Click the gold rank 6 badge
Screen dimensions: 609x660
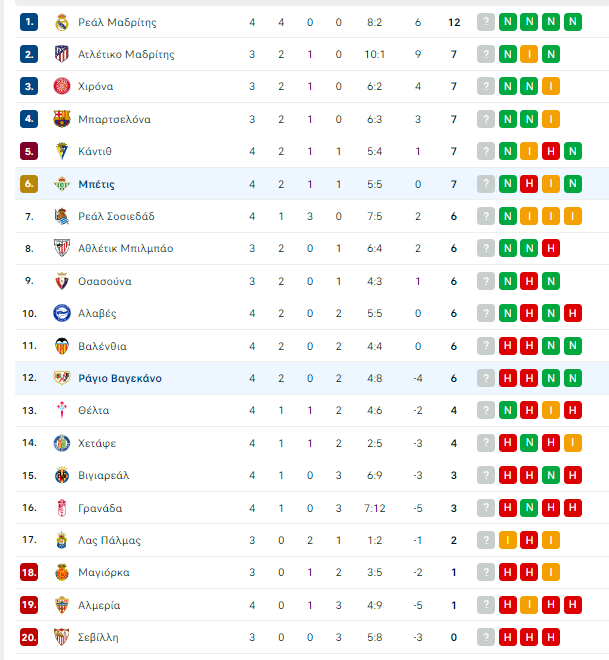[29, 184]
